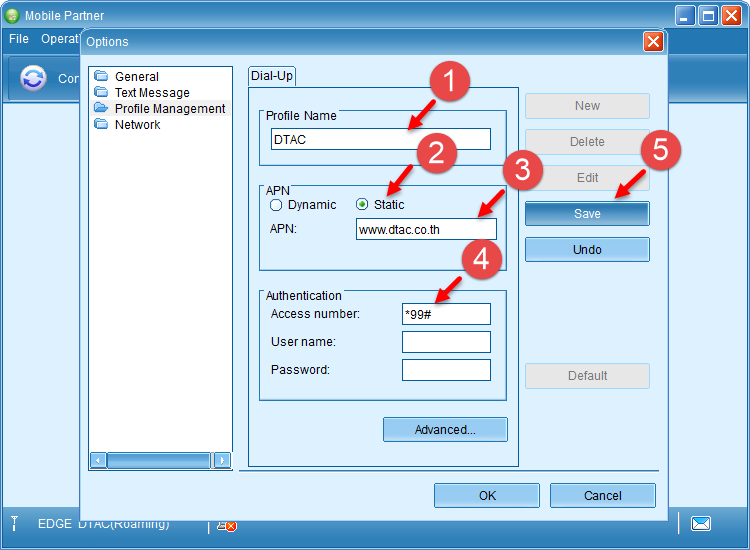Select the Dial-Up tab

click(272, 76)
